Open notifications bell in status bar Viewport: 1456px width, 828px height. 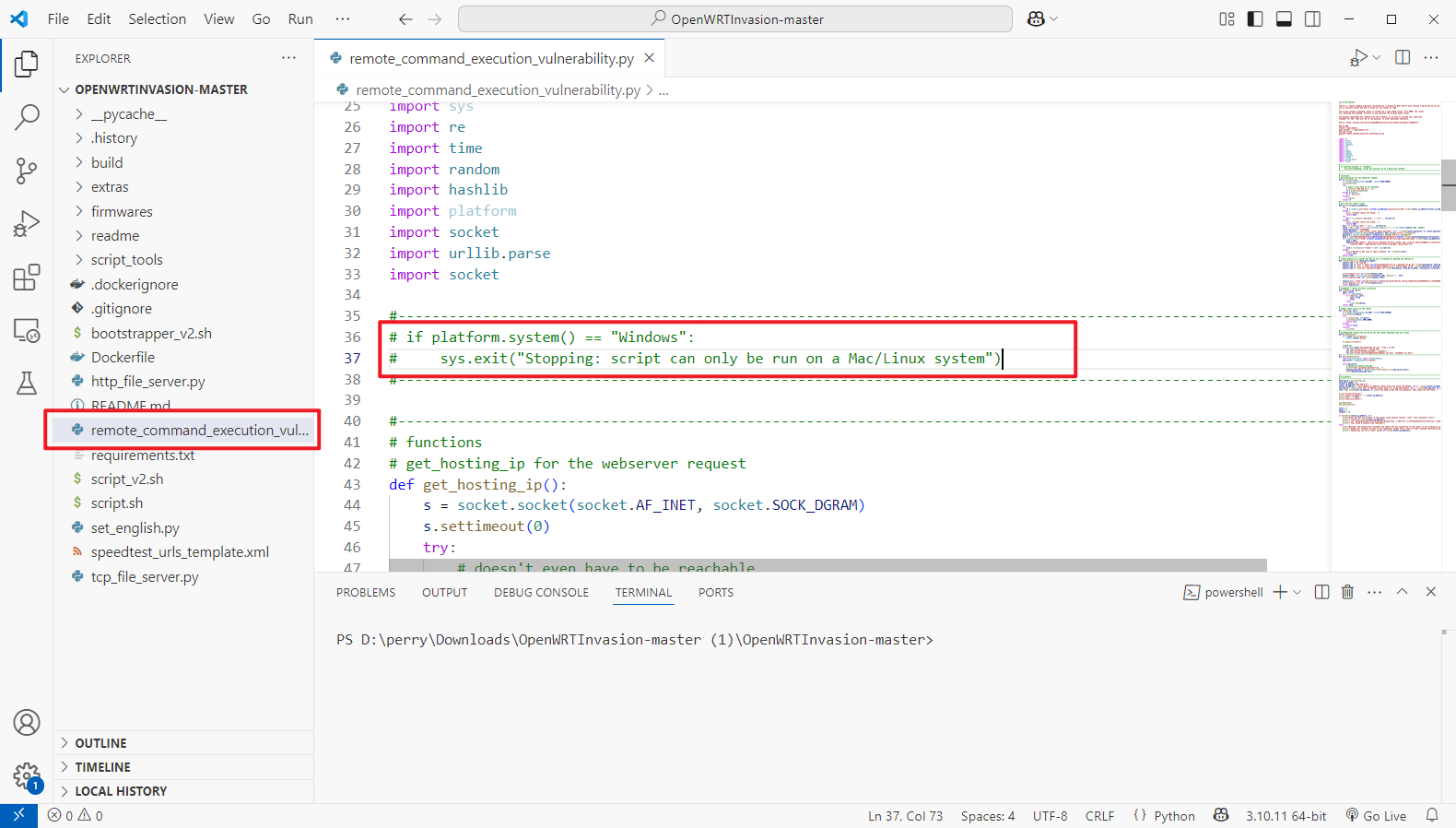tap(1432, 815)
